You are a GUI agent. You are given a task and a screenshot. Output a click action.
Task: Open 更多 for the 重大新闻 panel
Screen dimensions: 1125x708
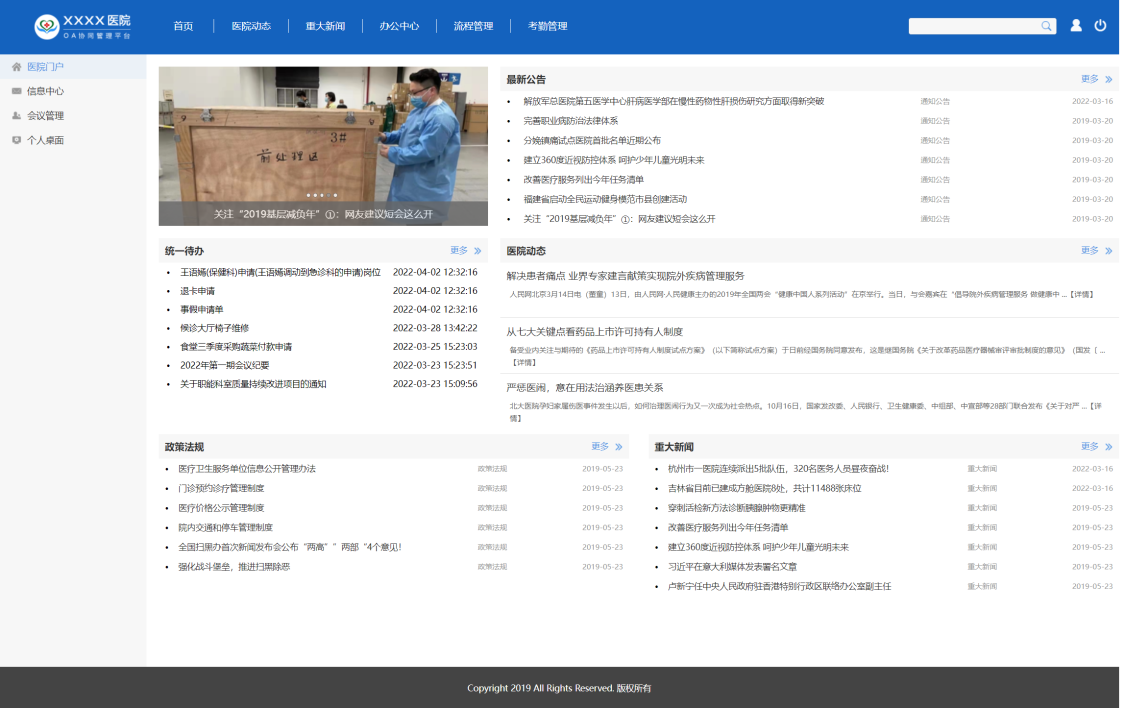point(1095,447)
